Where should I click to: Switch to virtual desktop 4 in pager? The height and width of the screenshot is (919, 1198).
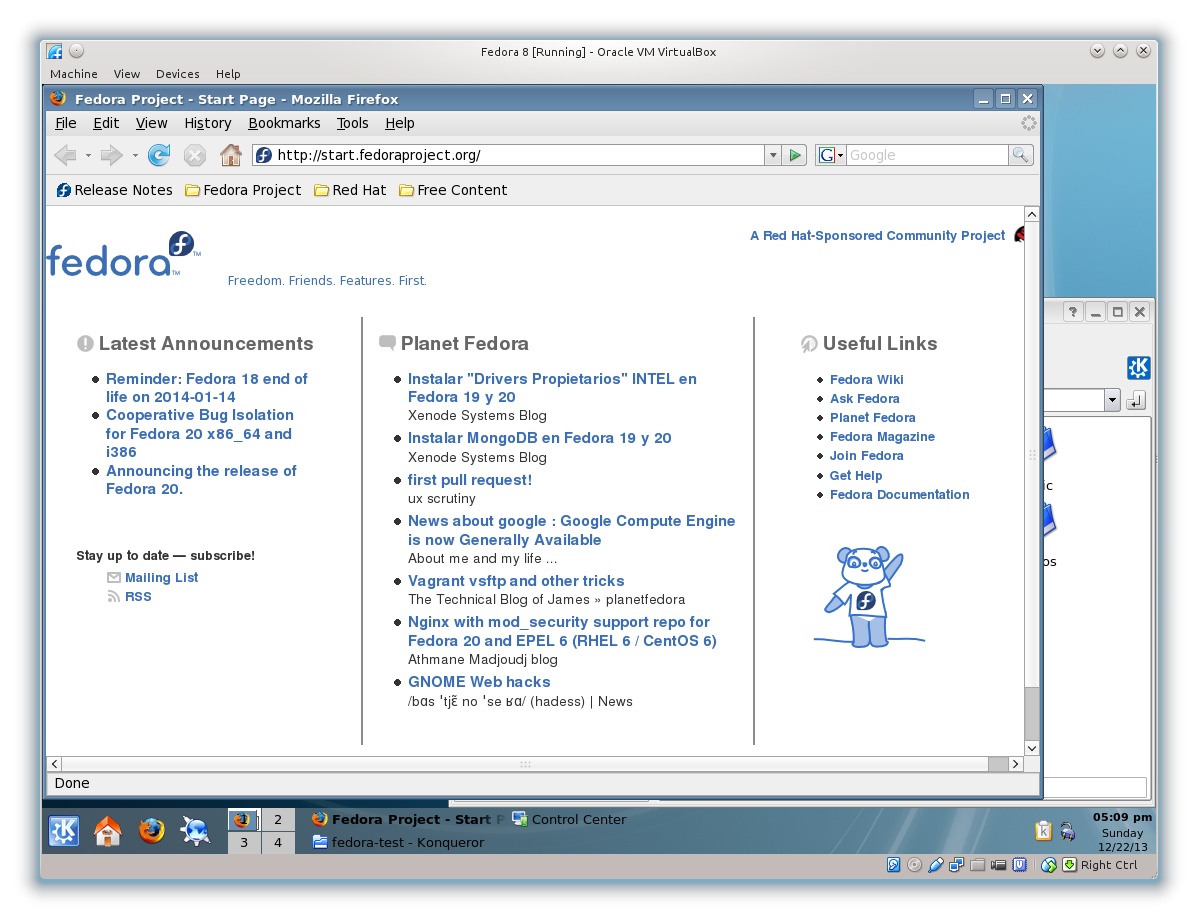(x=278, y=843)
